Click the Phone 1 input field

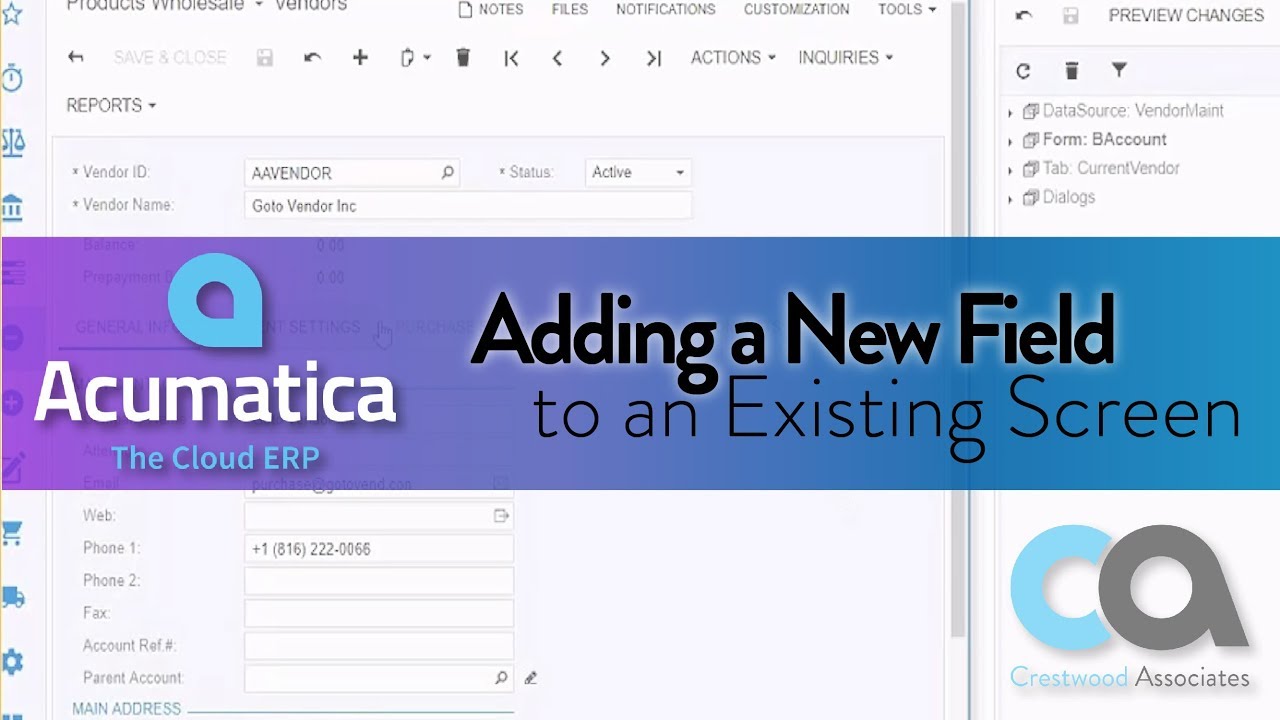click(x=379, y=548)
